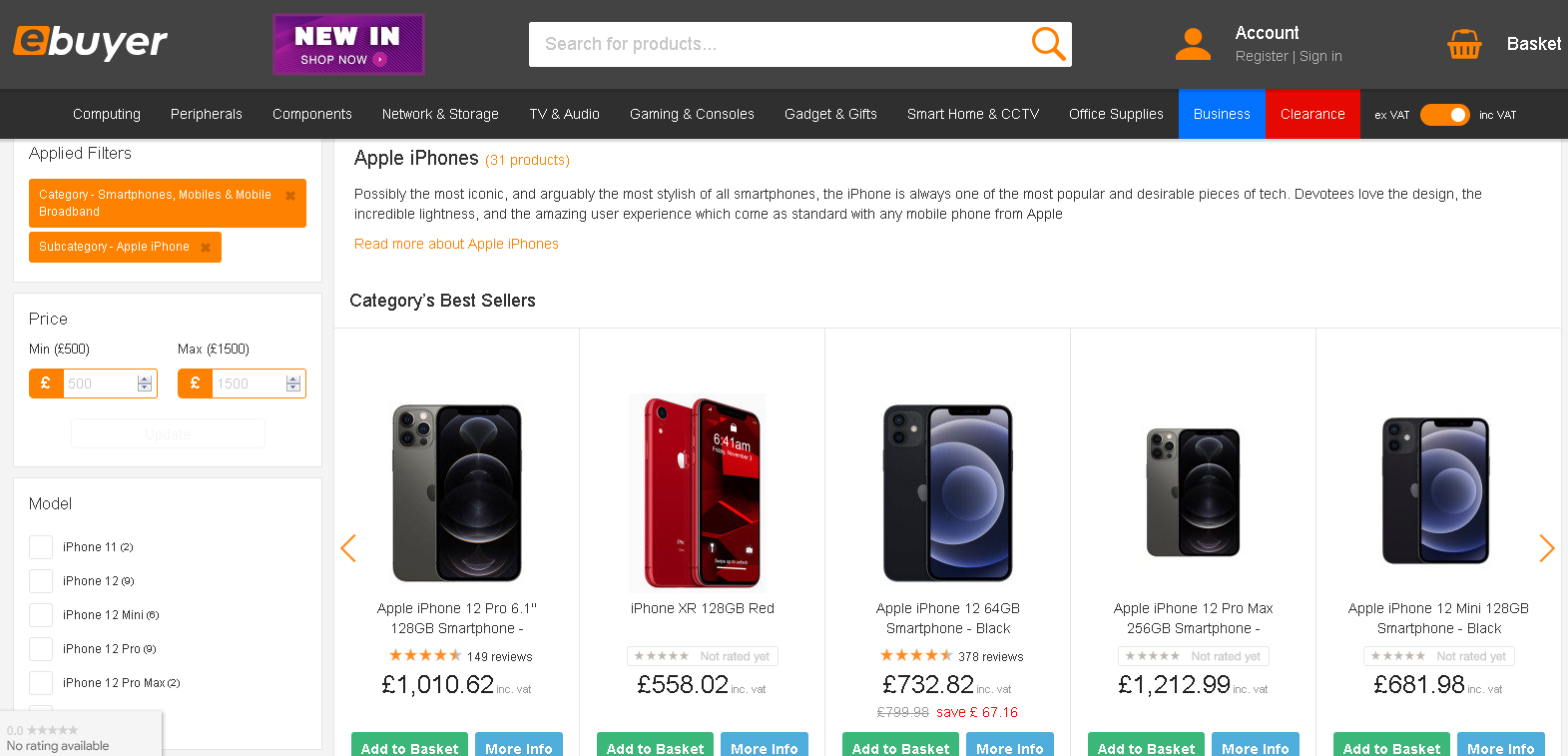Remove the Subcategory Apple iPhone filter
Screen dimensions: 1568x756
click(206, 248)
